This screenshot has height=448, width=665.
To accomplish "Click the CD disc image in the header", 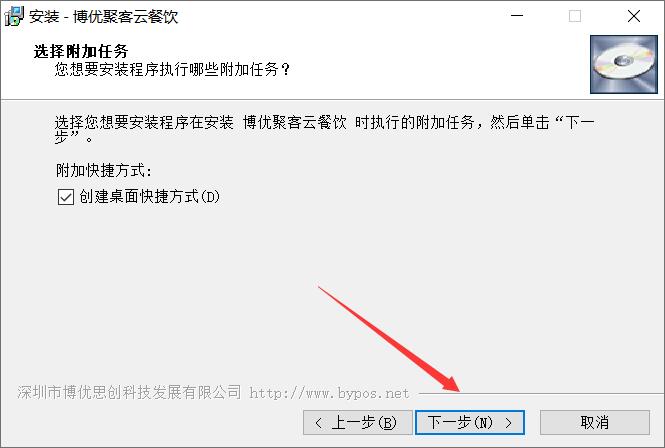I will [x=624, y=64].
